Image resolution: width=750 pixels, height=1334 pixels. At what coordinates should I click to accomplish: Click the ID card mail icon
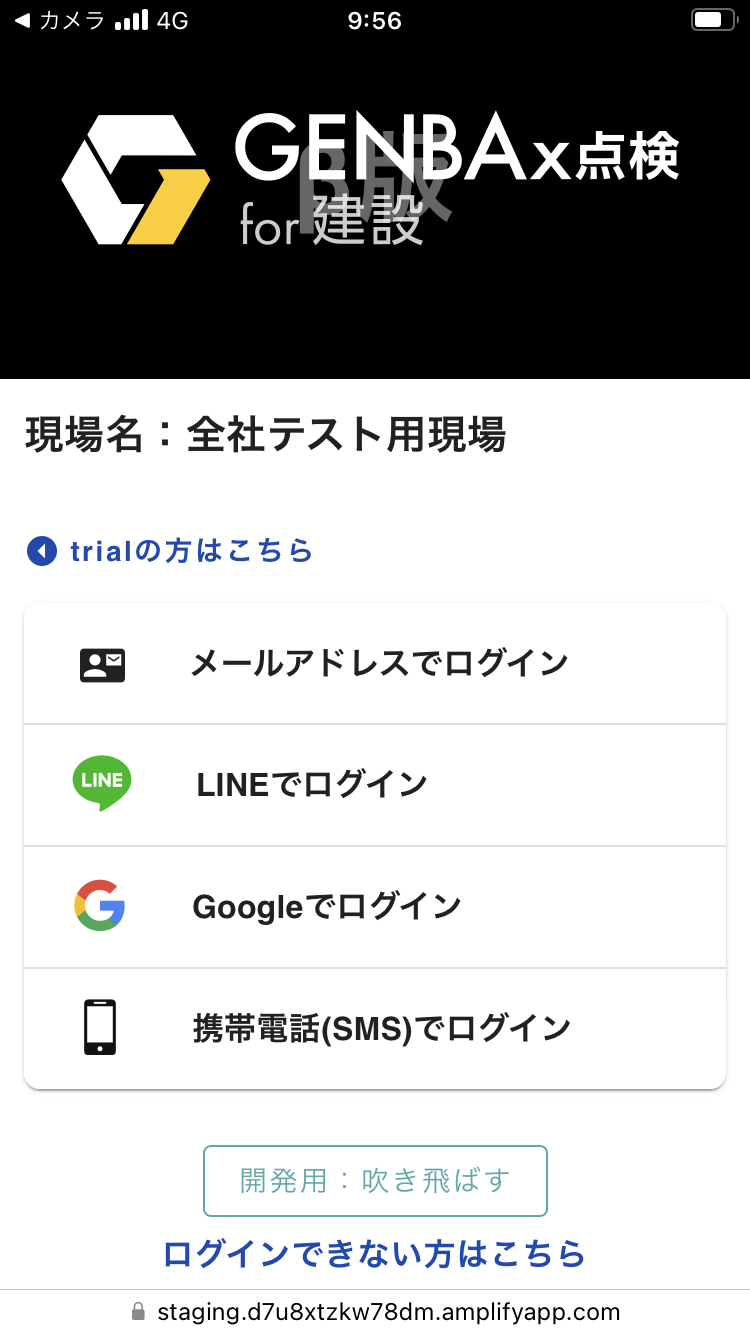click(x=102, y=665)
